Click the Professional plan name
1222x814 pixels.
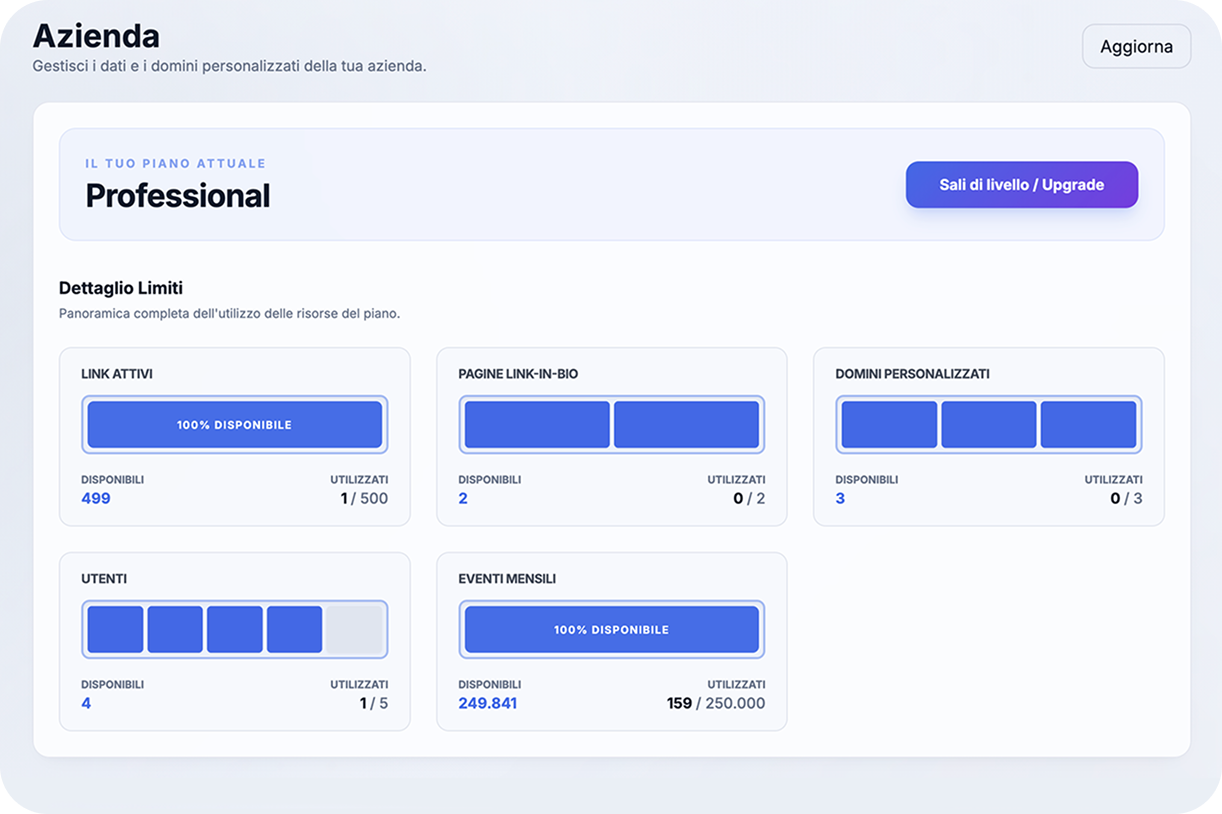click(177, 196)
